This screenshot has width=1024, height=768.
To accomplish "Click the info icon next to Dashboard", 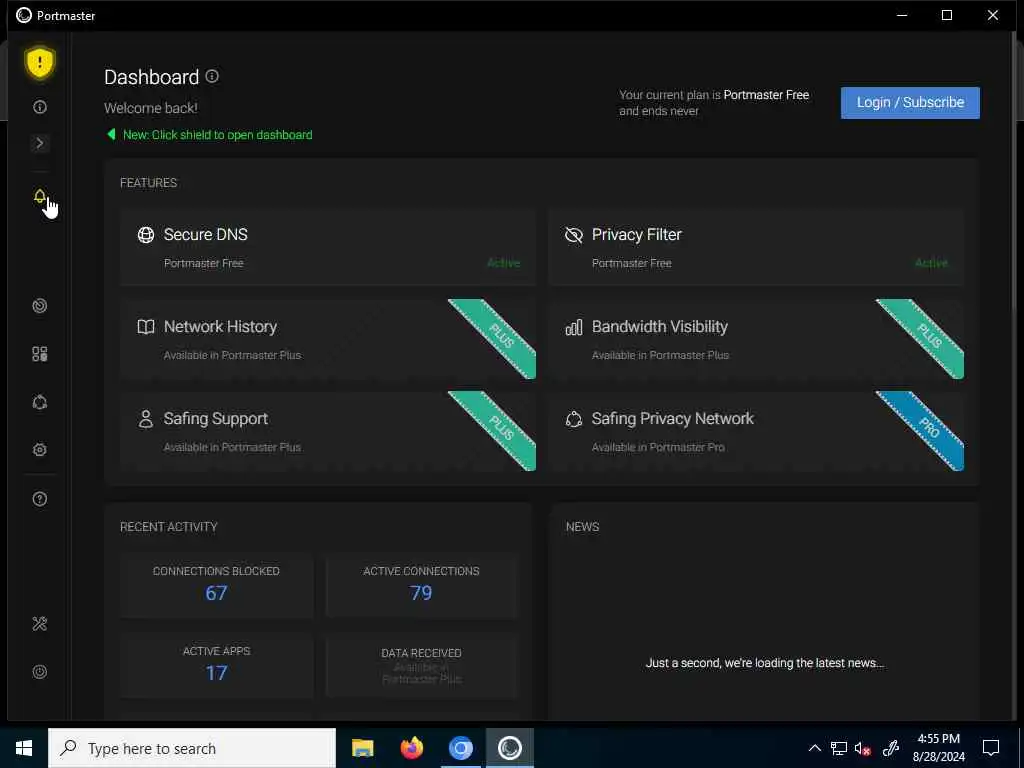I will [212, 76].
